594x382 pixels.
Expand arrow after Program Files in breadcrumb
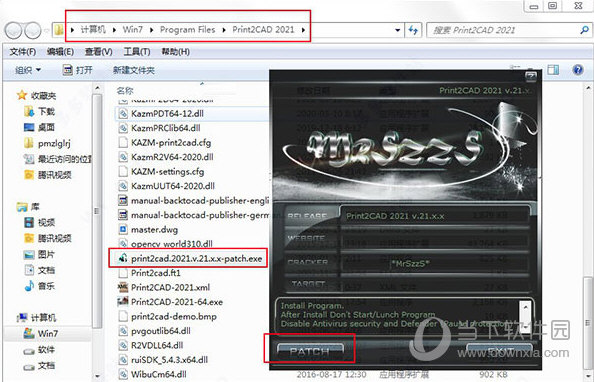(224, 30)
